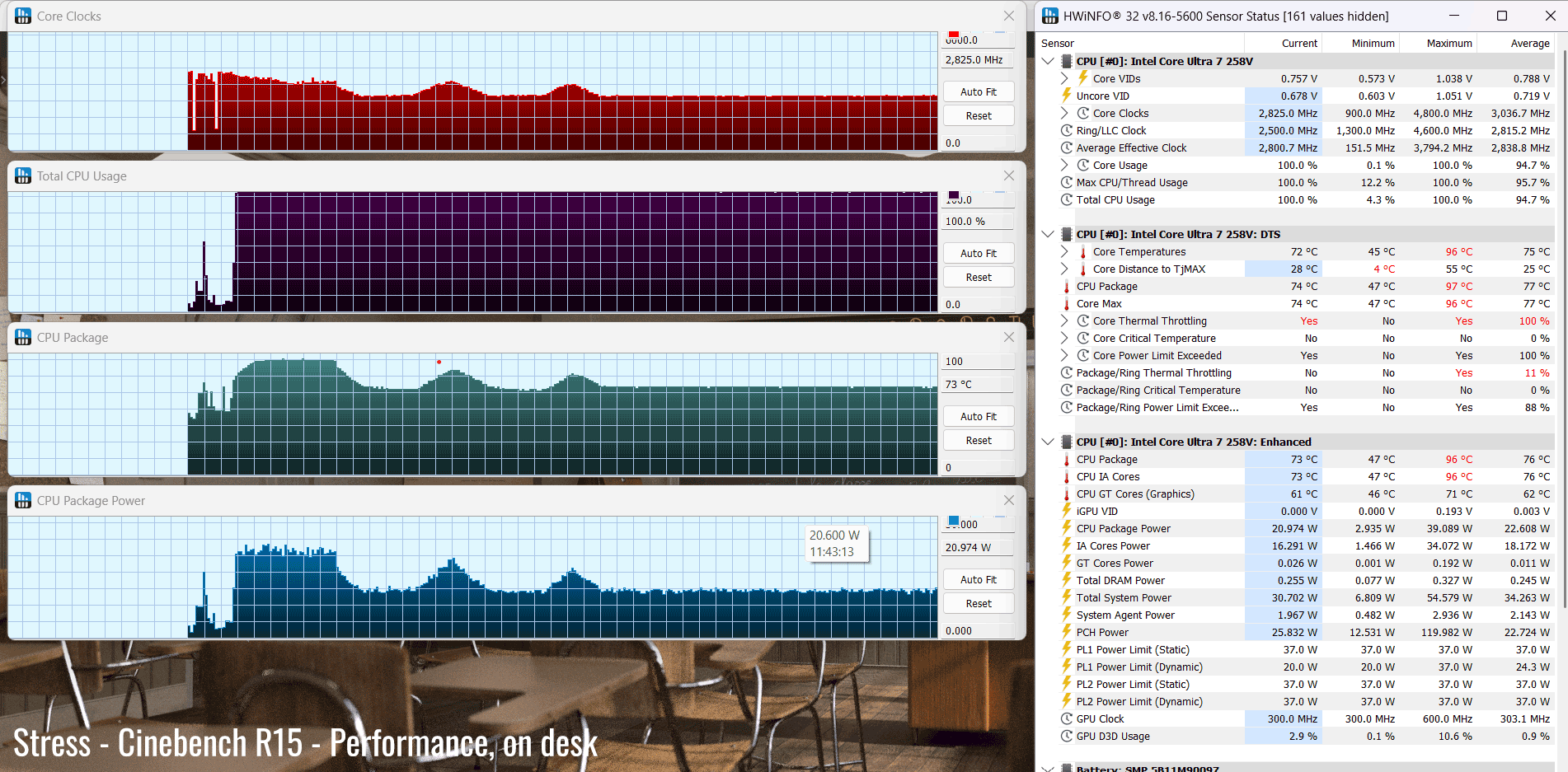Viewport: 1568px width, 772px height.
Task: Click red color swatch in Core Clocks graph
Action: point(954,34)
